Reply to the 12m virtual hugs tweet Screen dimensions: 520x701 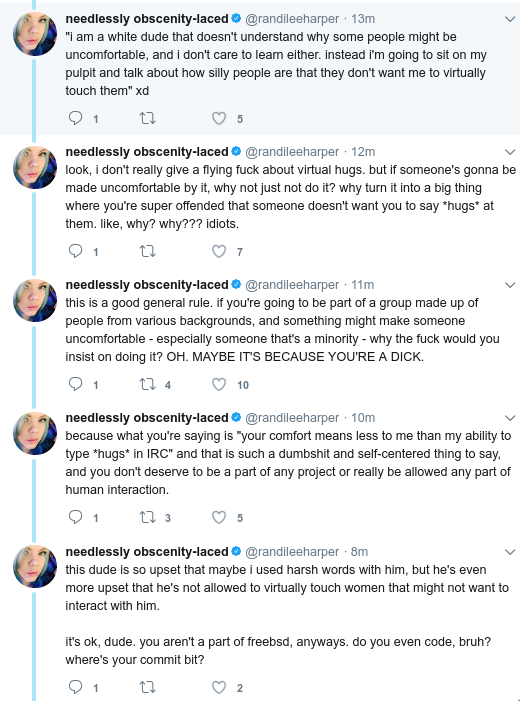[x=75, y=251]
